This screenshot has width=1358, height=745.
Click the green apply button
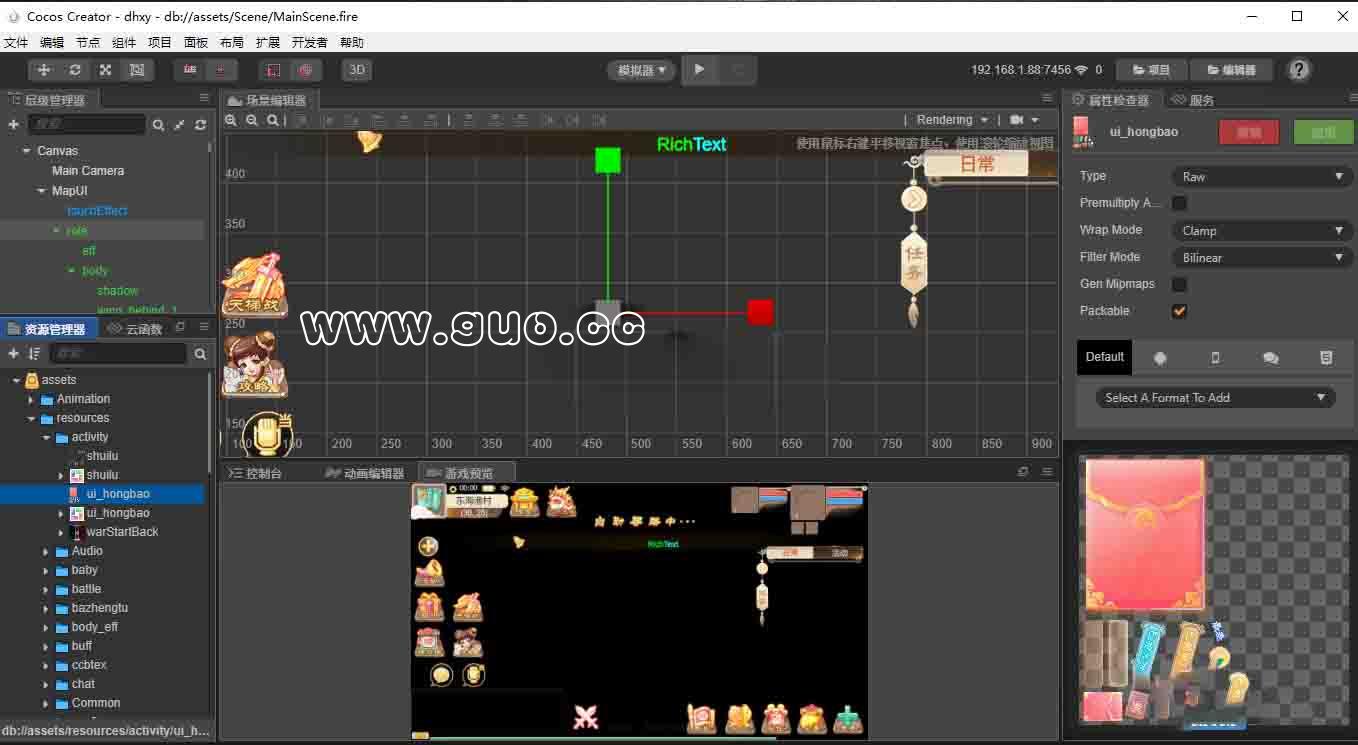(1322, 132)
